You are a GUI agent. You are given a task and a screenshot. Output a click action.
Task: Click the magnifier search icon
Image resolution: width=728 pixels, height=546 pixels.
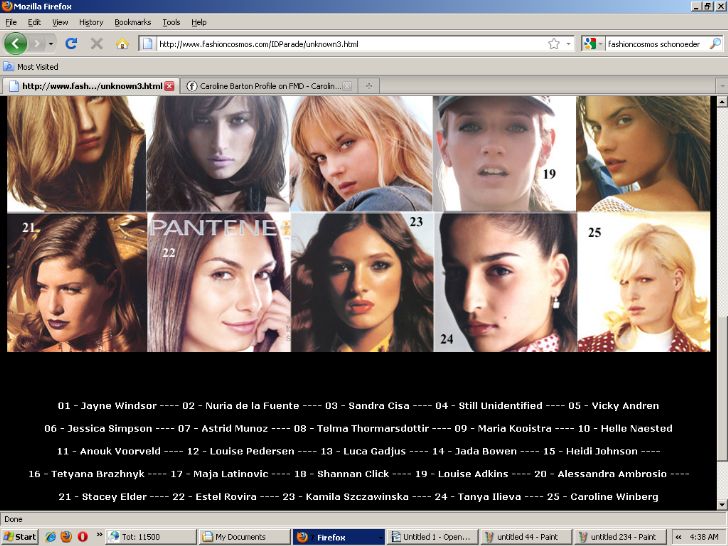point(715,44)
